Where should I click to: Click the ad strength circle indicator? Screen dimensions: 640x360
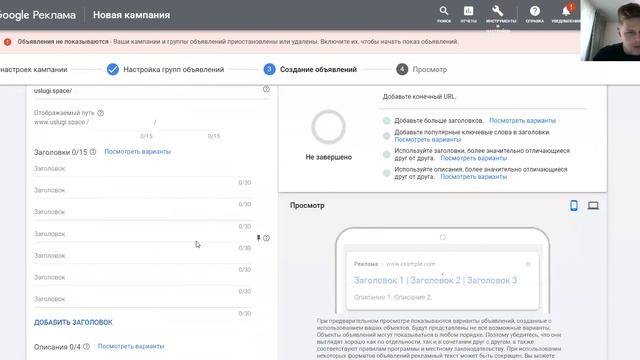click(328, 127)
